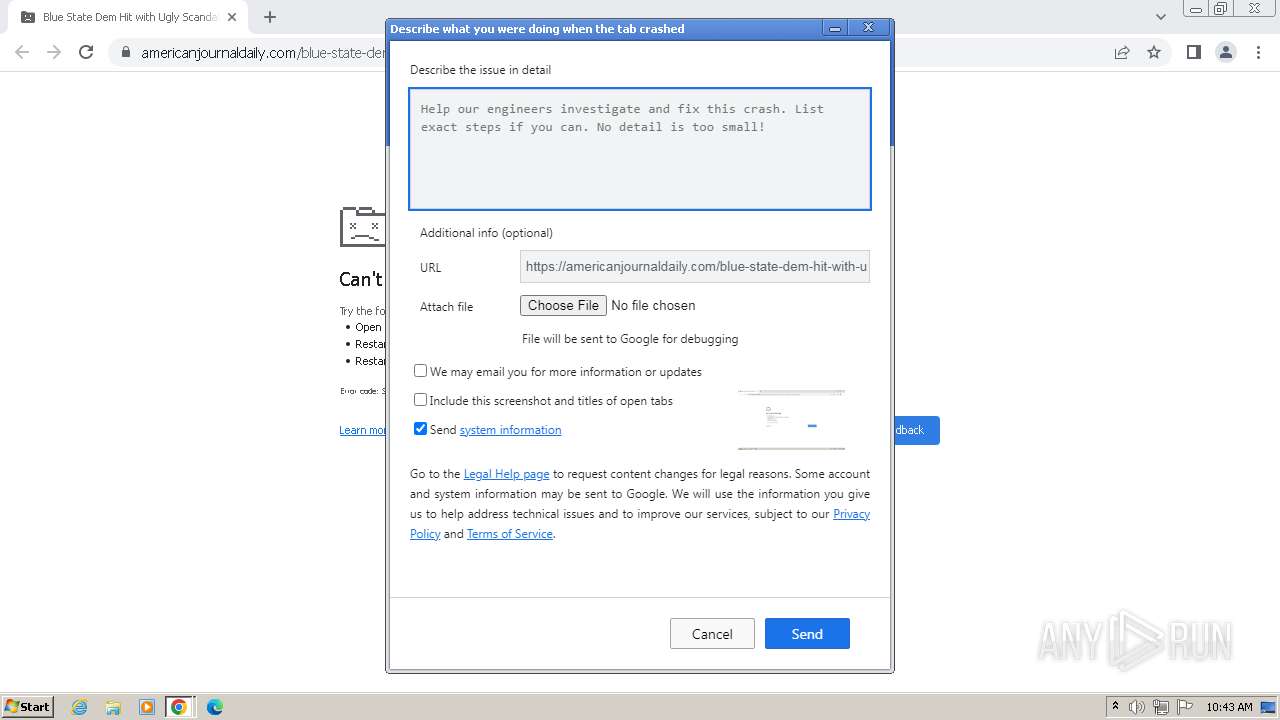The width and height of the screenshot is (1280, 720).
Task: Open the profile avatar menu
Action: click(x=1225, y=53)
